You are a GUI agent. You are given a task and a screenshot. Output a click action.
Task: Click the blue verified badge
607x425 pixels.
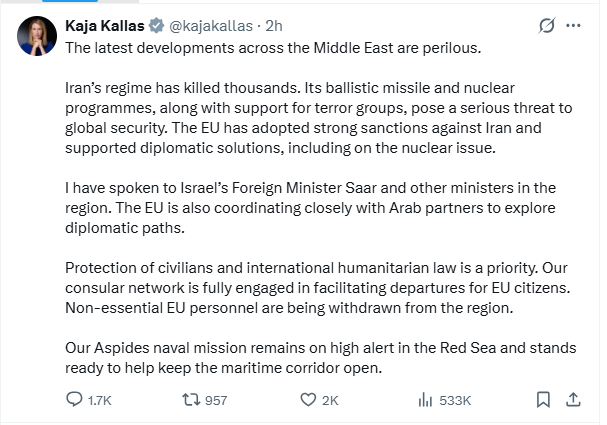(156, 23)
